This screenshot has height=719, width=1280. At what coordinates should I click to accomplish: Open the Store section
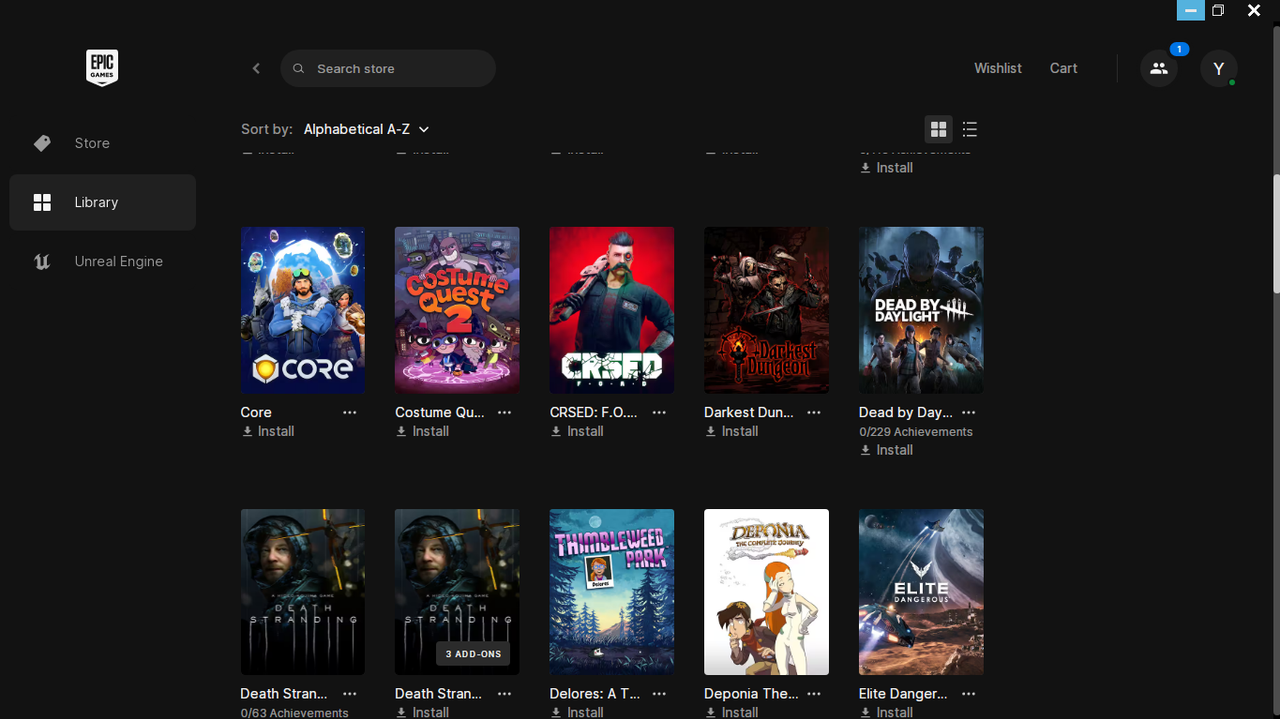pyautogui.click(x=103, y=143)
